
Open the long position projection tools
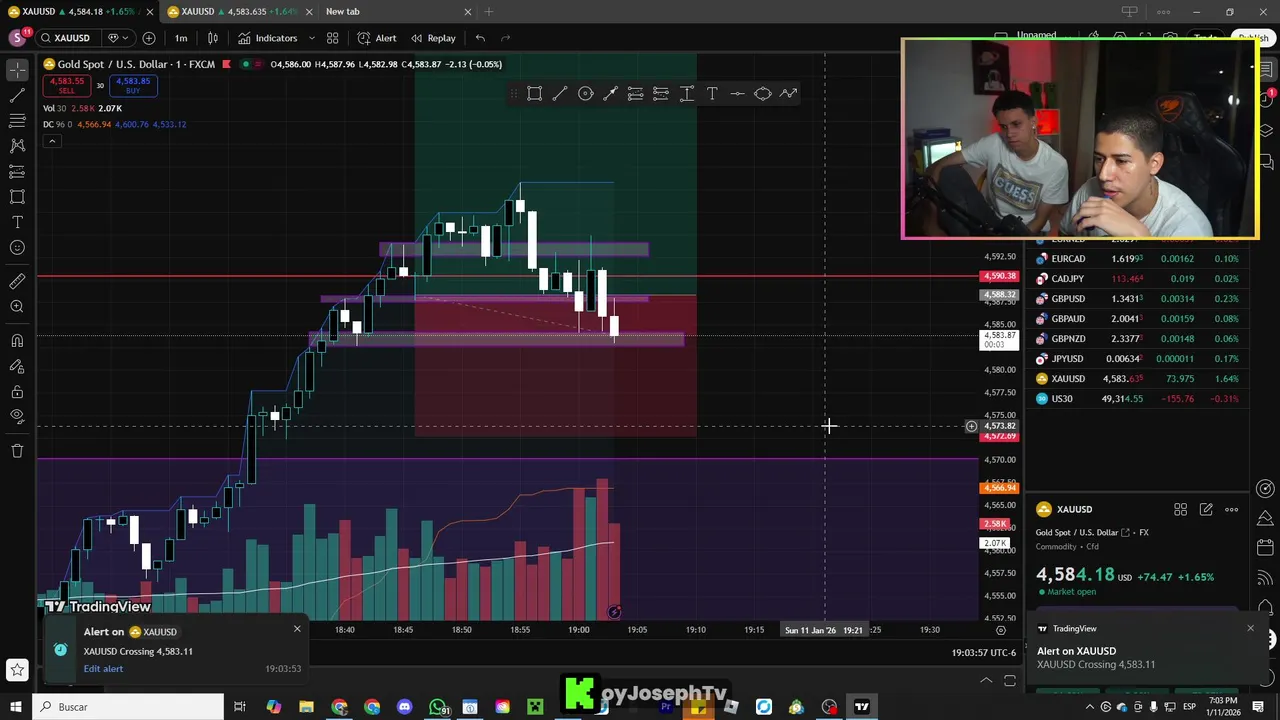(x=17, y=172)
